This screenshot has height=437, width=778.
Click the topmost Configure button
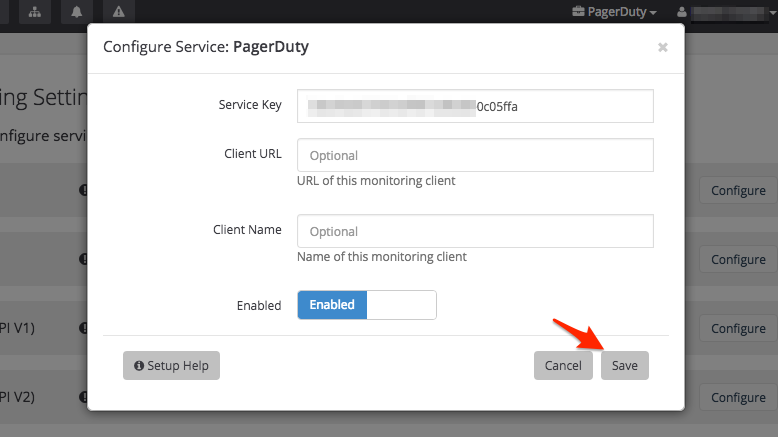pyautogui.click(x=738, y=190)
